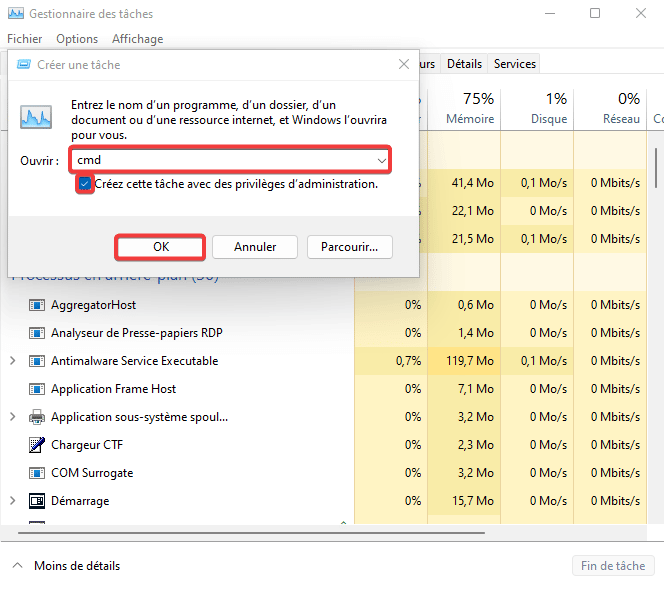Select the Démarrage row

tap(324, 501)
